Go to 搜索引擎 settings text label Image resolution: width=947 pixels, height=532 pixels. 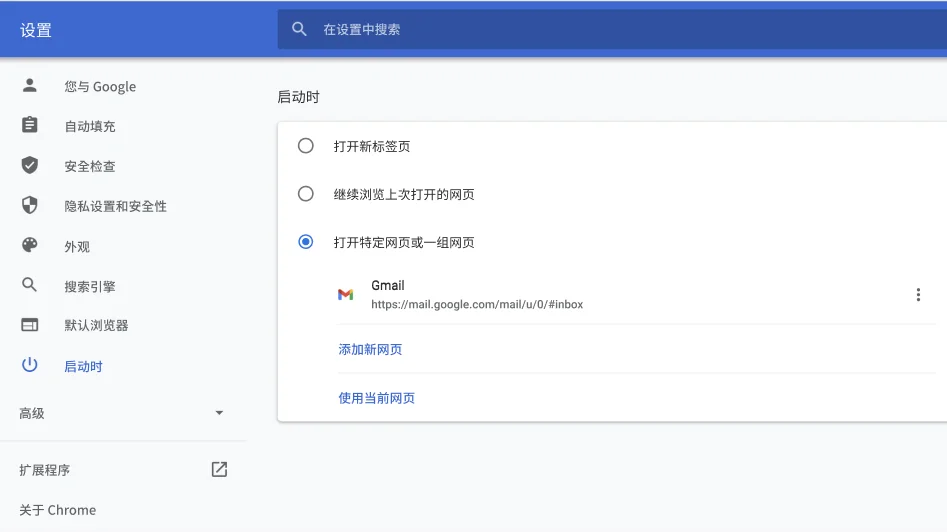(90, 286)
